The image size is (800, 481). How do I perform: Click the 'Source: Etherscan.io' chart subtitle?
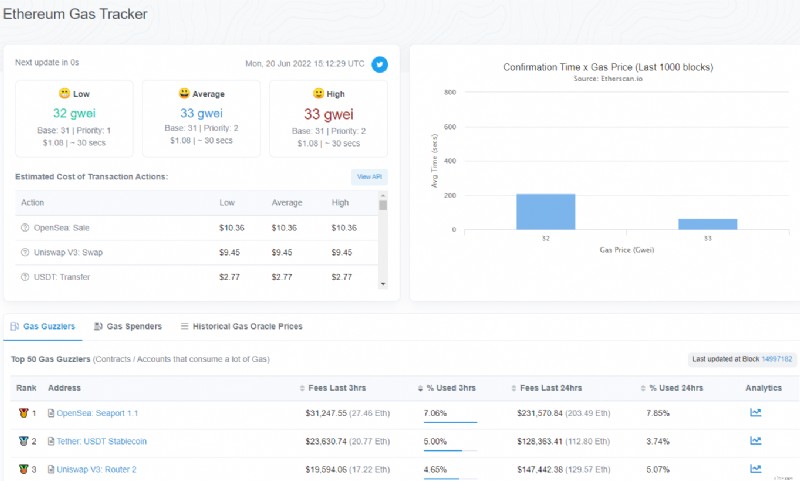tap(608, 79)
